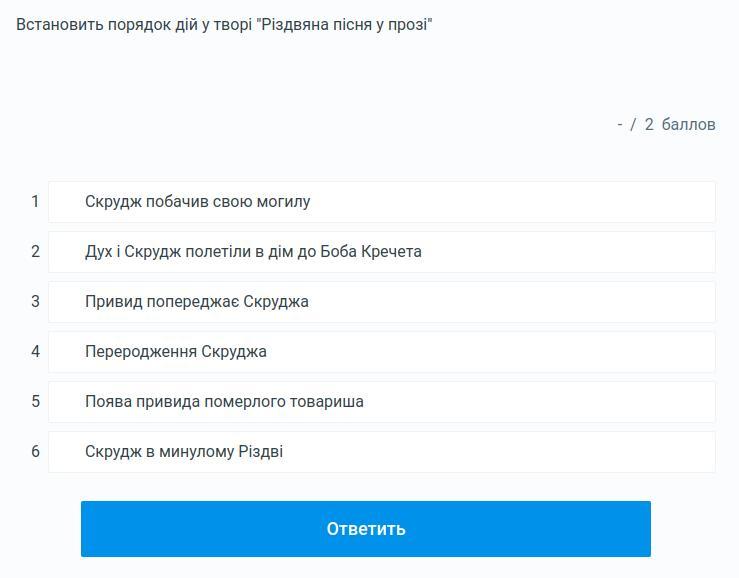Pick the 'Привид попереджає Скруджа' row
Viewport: 739px width, 578px height.
tap(382, 302)
